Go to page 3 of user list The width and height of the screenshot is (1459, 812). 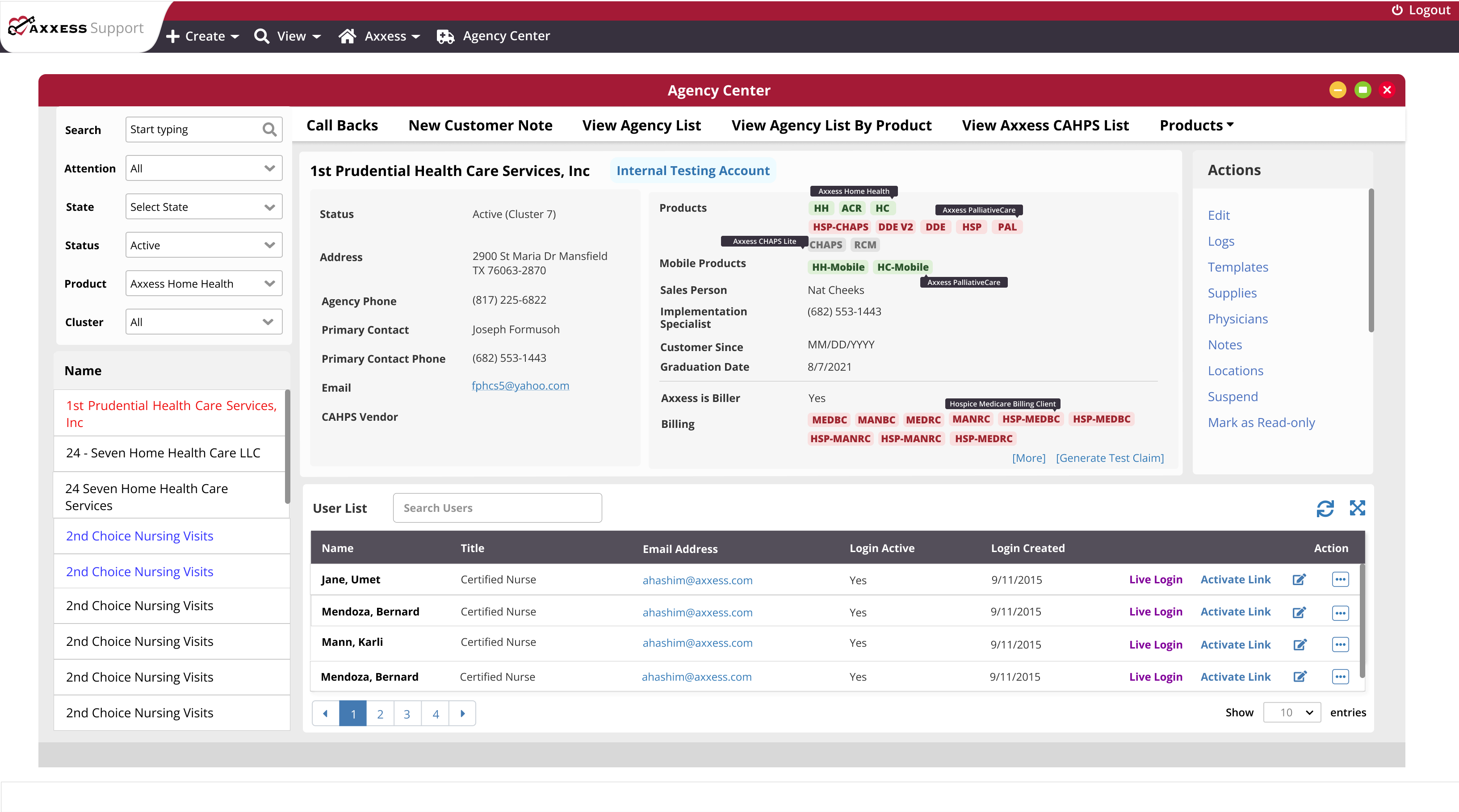pyautogui.click(x=407, y=713)
